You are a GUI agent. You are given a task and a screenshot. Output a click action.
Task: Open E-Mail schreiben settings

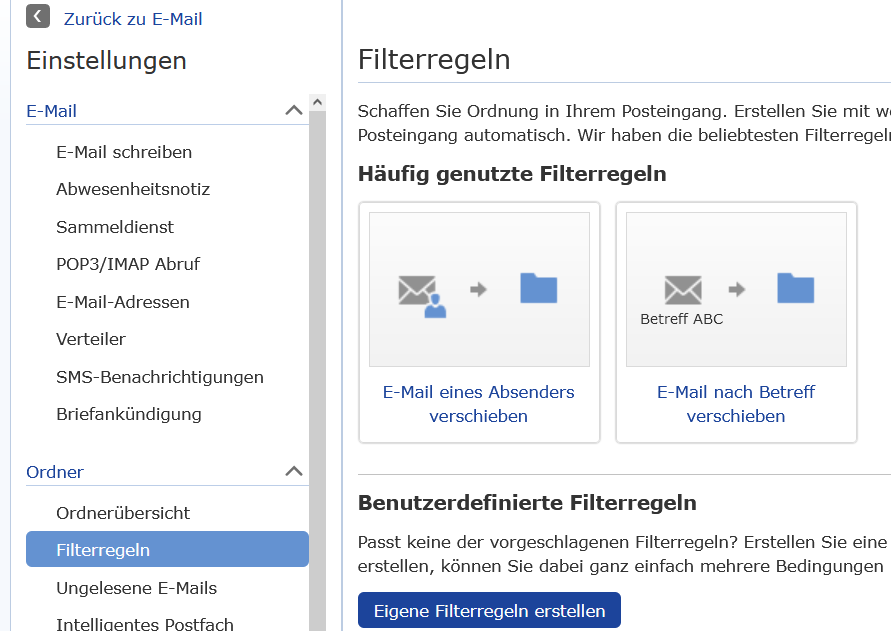tap(124, 152)
